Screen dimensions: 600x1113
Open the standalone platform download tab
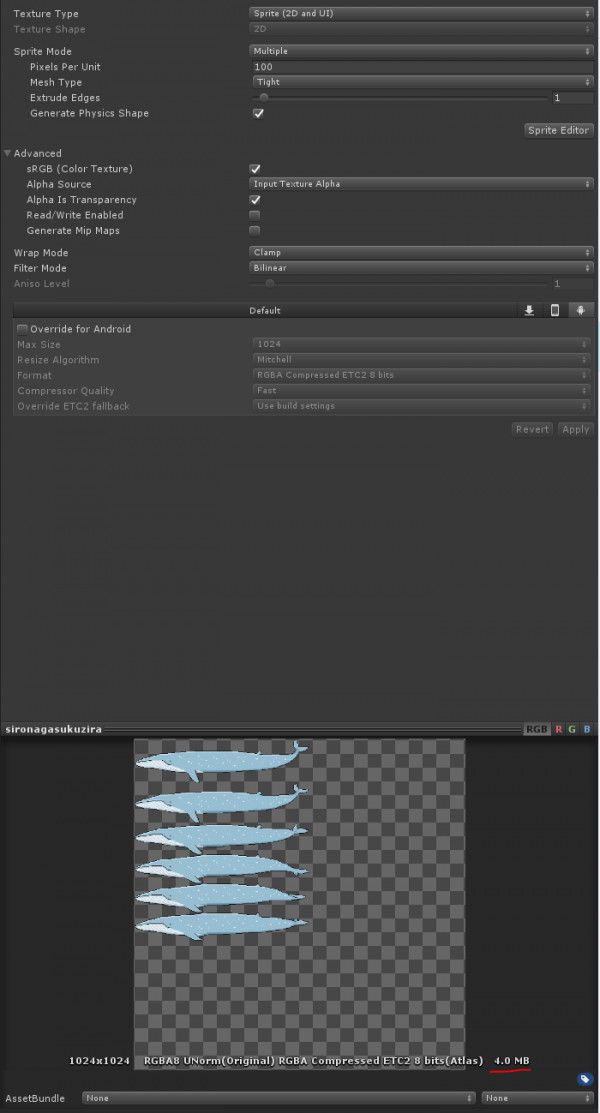pyautogui.click(x=529, y=310)
